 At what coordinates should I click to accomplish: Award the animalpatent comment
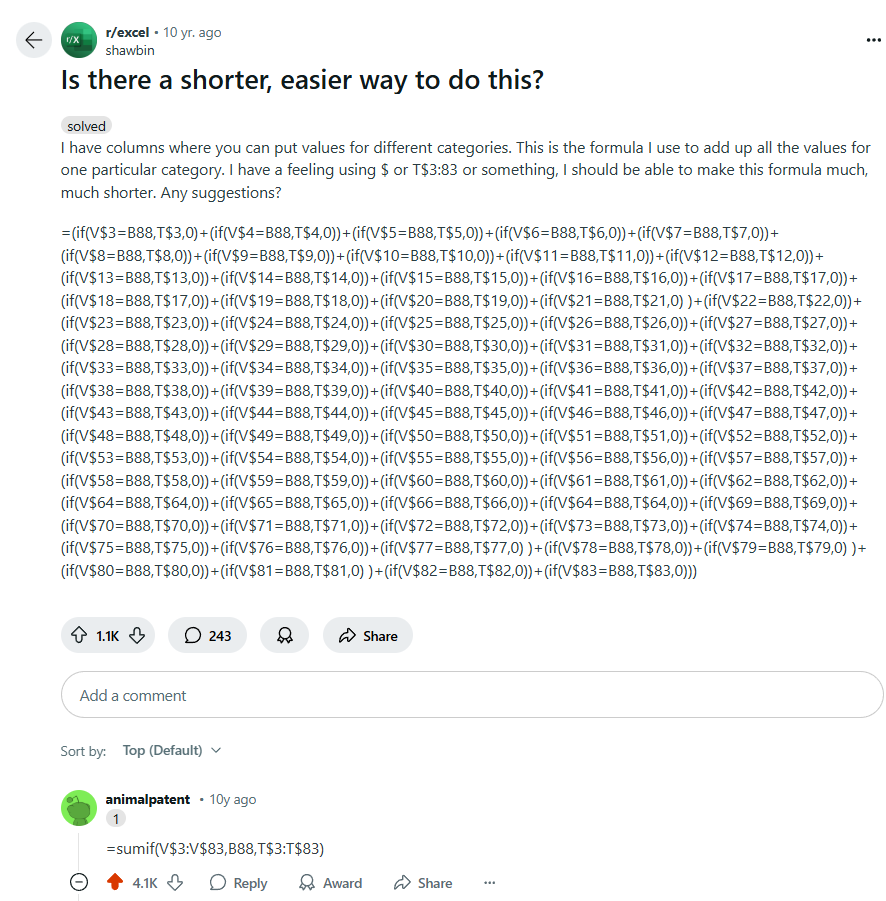[330, 883]
